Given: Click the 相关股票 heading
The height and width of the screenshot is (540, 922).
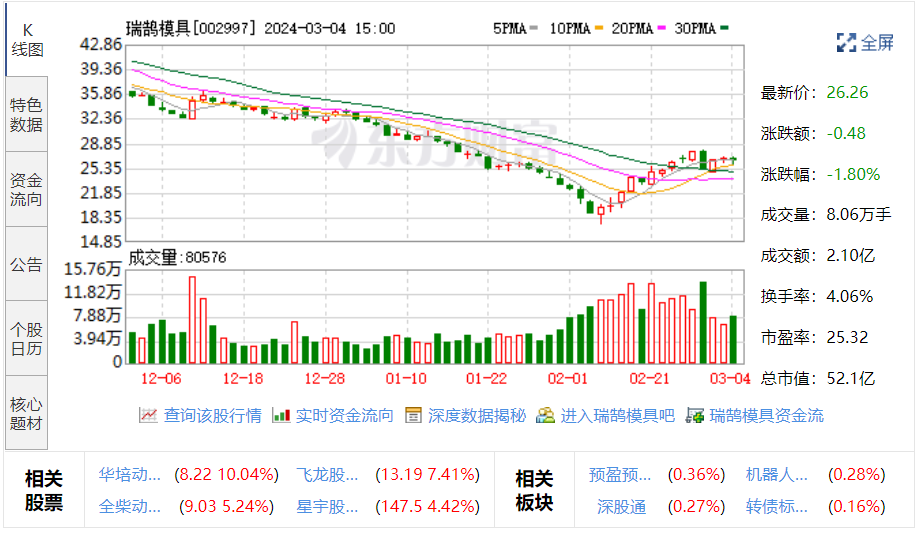Looking at the screenshot, I should click(44, 490).
